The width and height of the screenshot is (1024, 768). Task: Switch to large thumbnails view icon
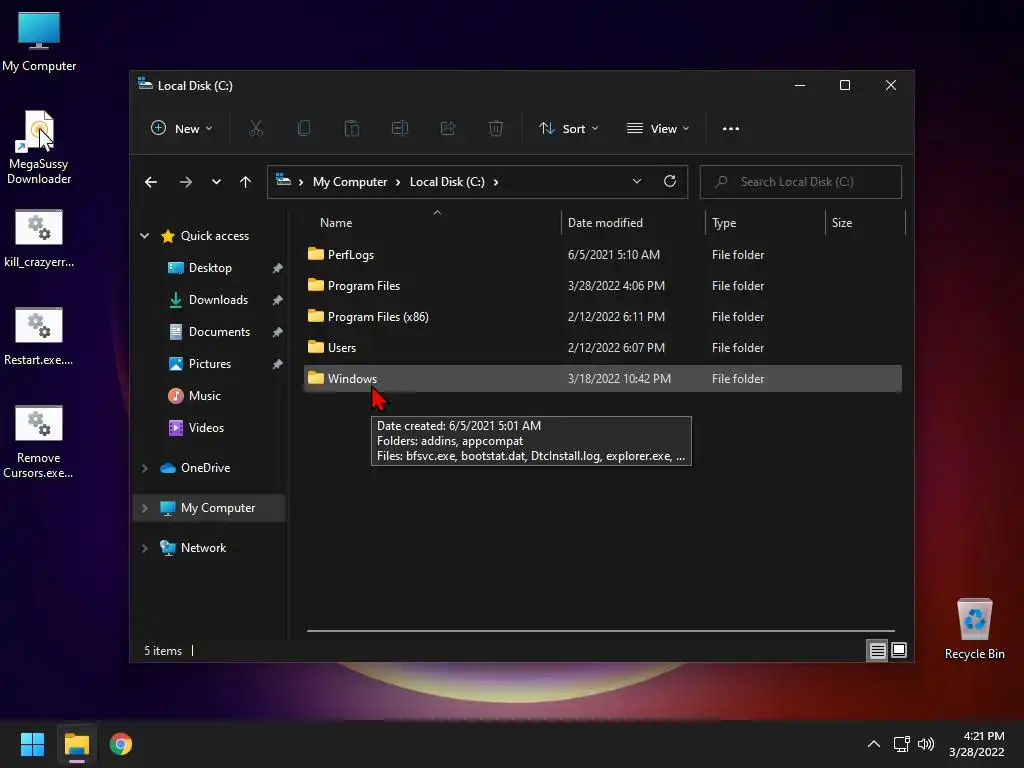click(x=899, y=650)
